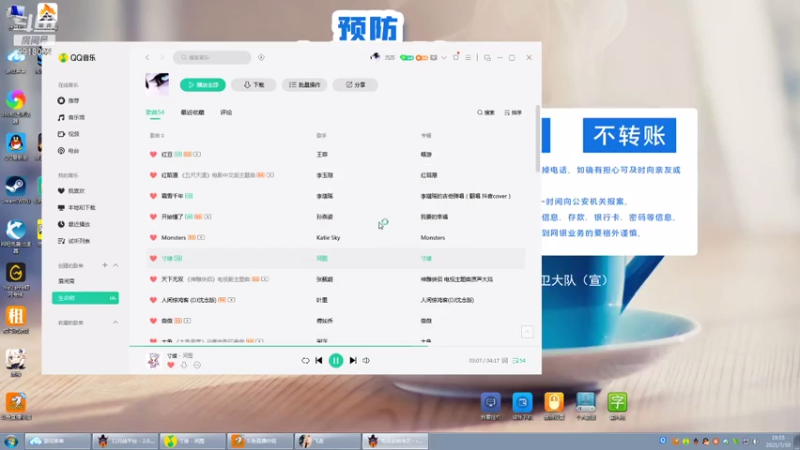Go forward with the right arrow

pos(162,58)
